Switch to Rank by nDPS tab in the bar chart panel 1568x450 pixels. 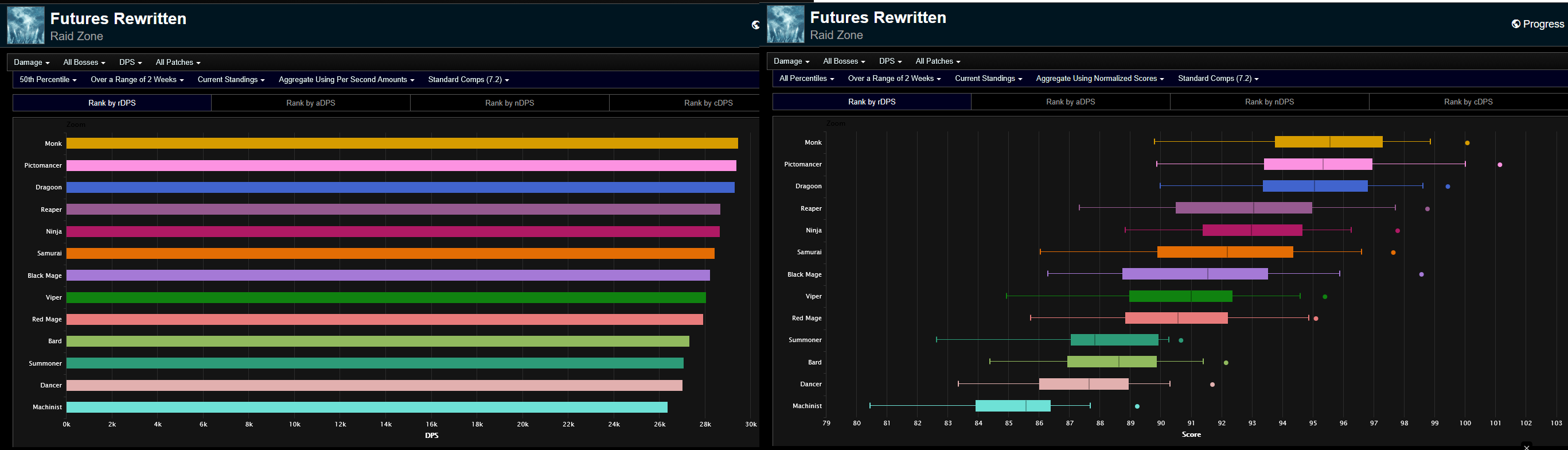pos(510,103)
